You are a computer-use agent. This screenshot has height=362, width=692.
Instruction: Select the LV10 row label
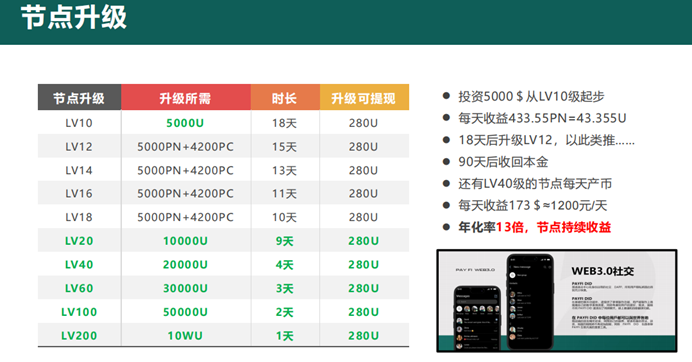[x=79, y=123]
